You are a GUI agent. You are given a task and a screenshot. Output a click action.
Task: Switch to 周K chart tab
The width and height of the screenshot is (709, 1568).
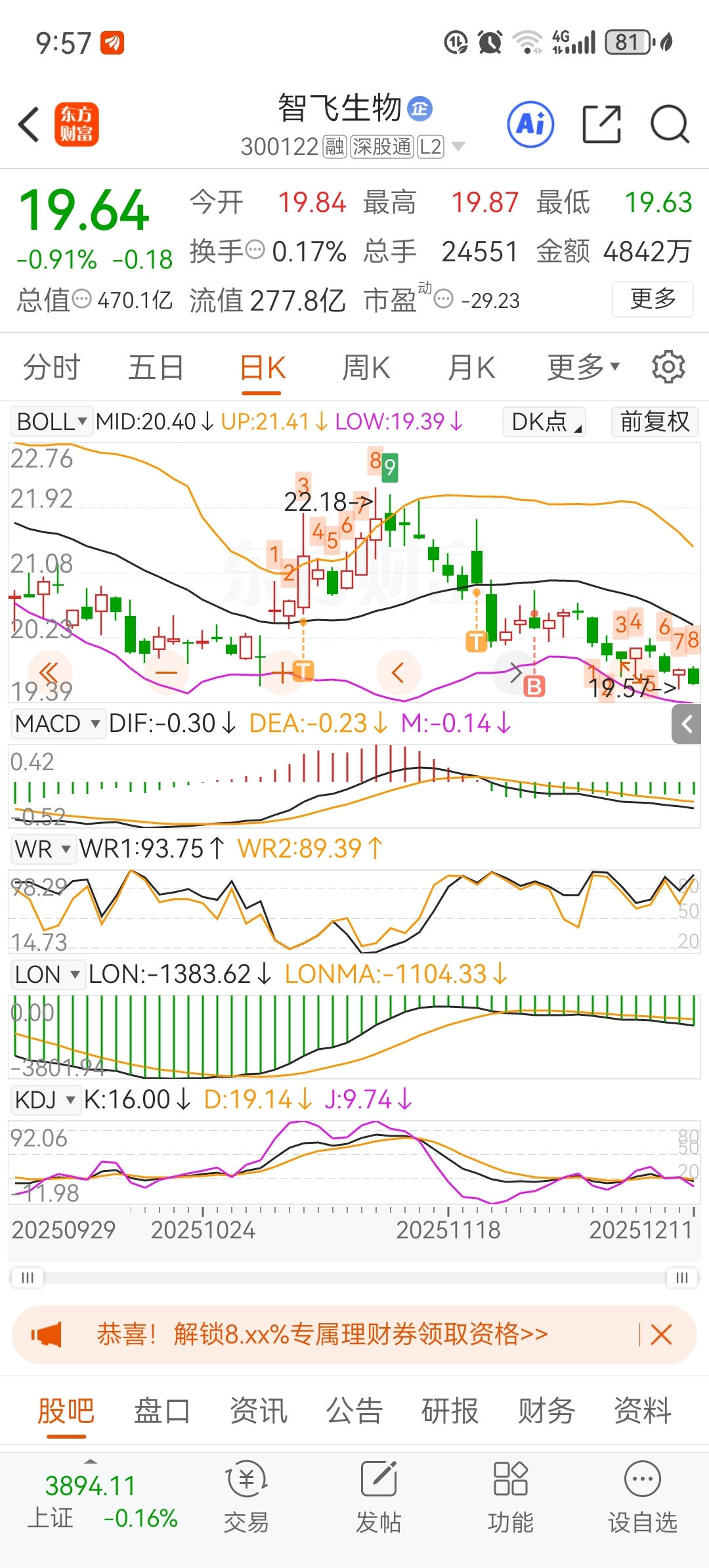[366, 367]
